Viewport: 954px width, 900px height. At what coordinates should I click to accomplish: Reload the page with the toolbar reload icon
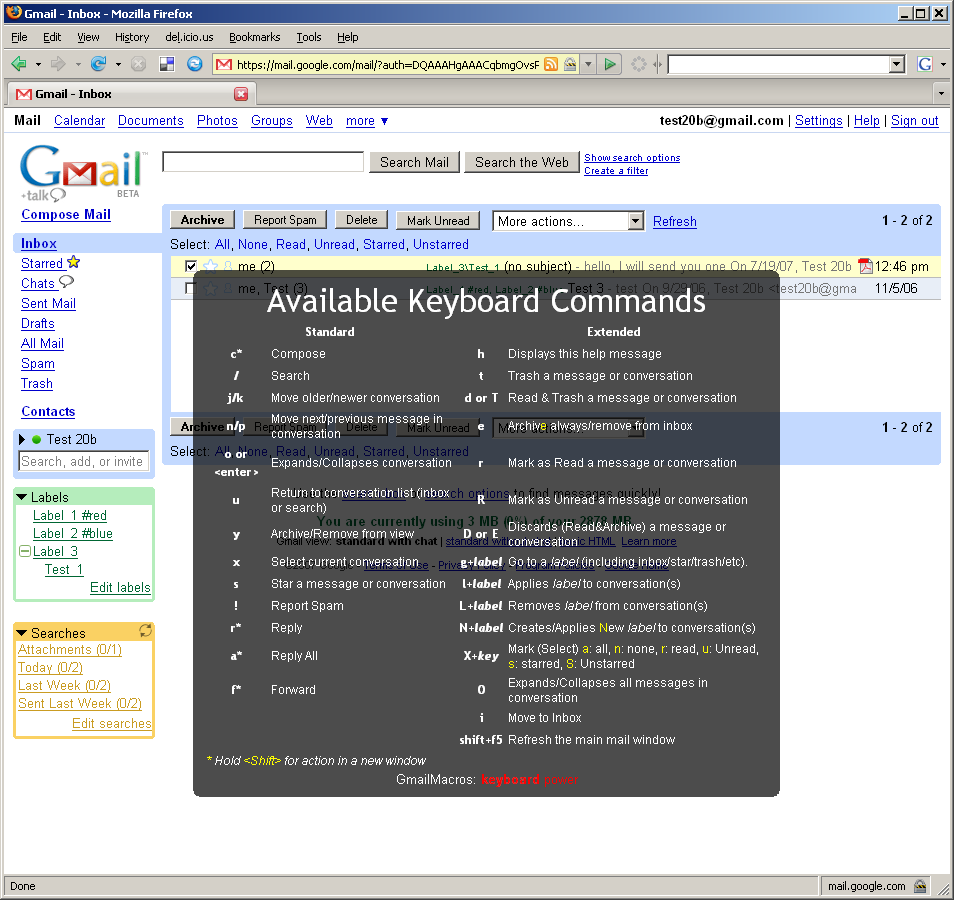click(99, 64)
